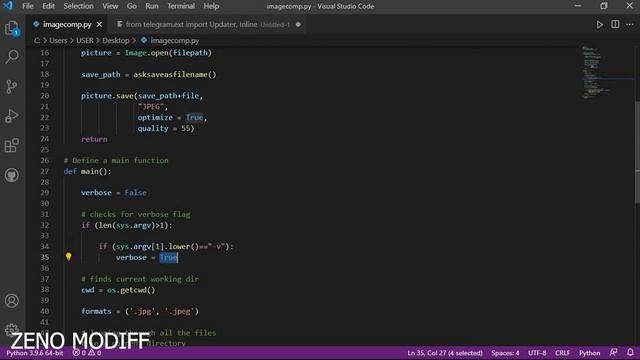The image size is (640, 360).
Task: Click the code minimap preview
Action: pos(595,73)
